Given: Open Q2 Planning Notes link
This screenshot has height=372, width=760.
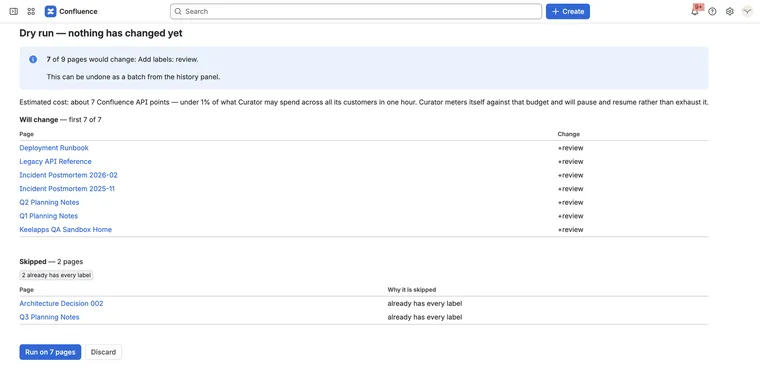Looking at the screenshot, I should point(49,202).
